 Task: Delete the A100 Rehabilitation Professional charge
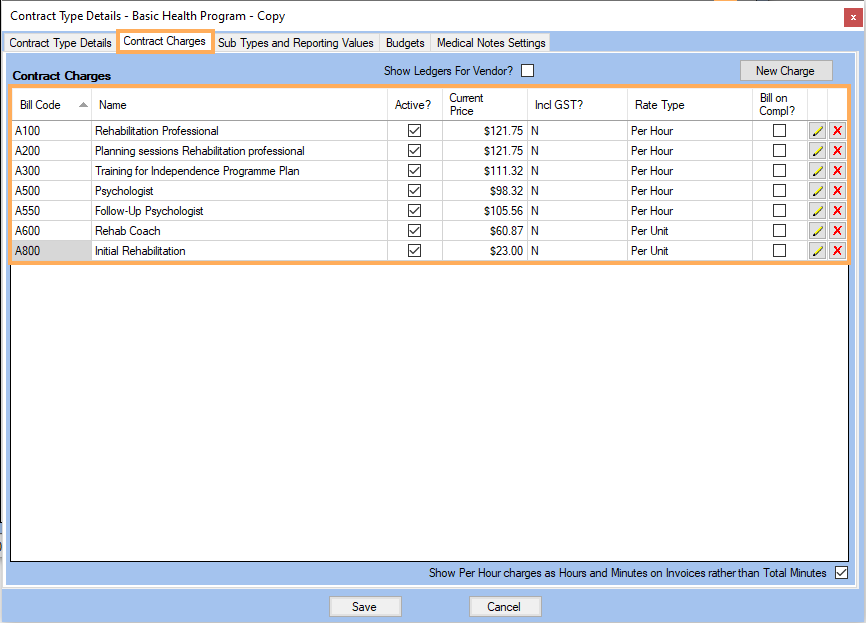(837, 131)
